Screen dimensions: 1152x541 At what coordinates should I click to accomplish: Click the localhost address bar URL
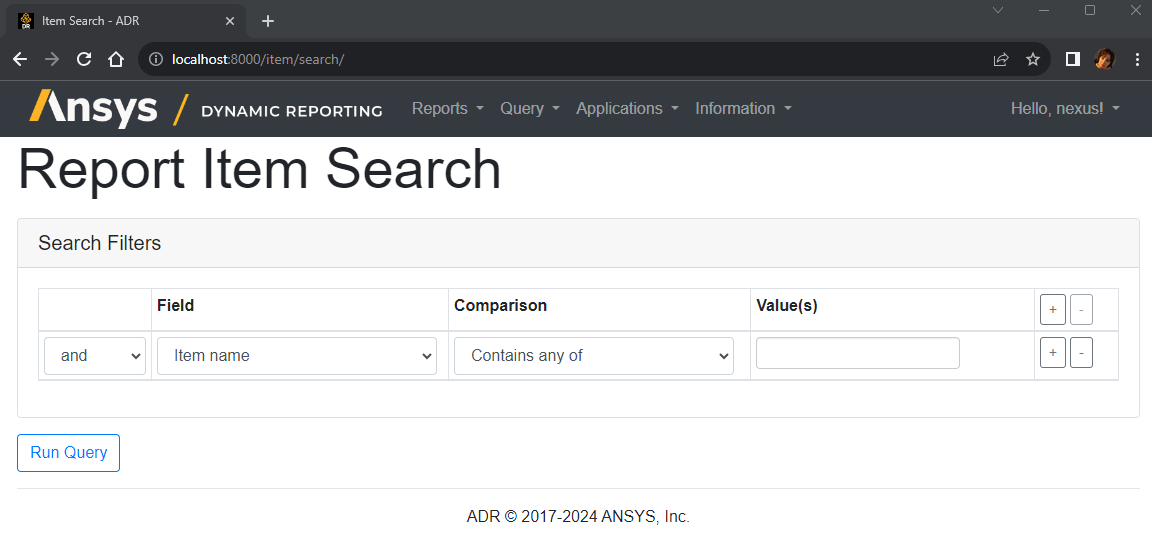pos(258,60)
